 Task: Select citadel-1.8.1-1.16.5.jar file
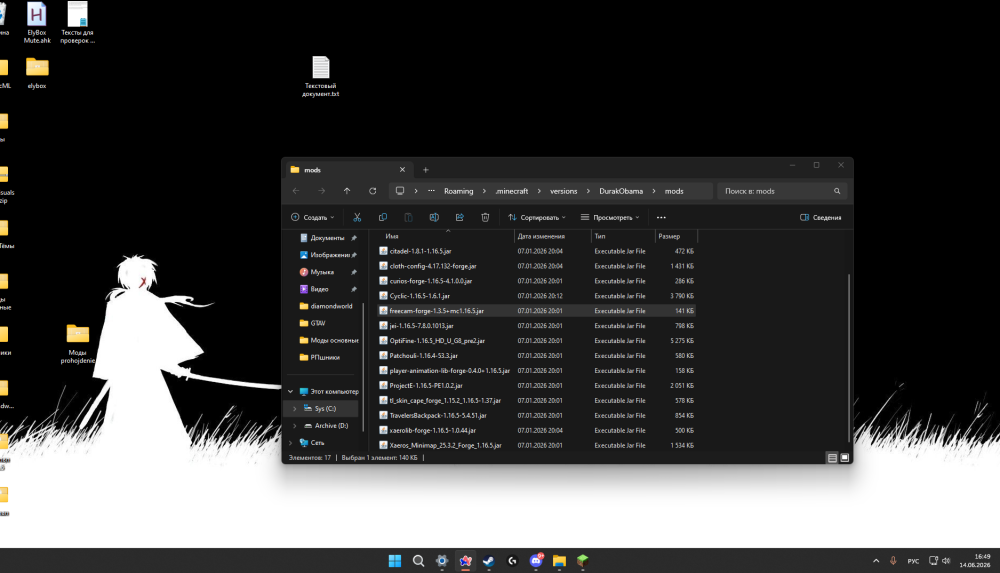coord(536,251)
